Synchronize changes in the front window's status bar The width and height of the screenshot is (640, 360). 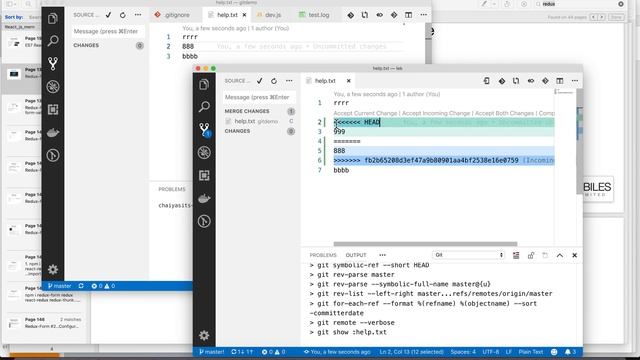pyautogui.click(x=242, y=352)
